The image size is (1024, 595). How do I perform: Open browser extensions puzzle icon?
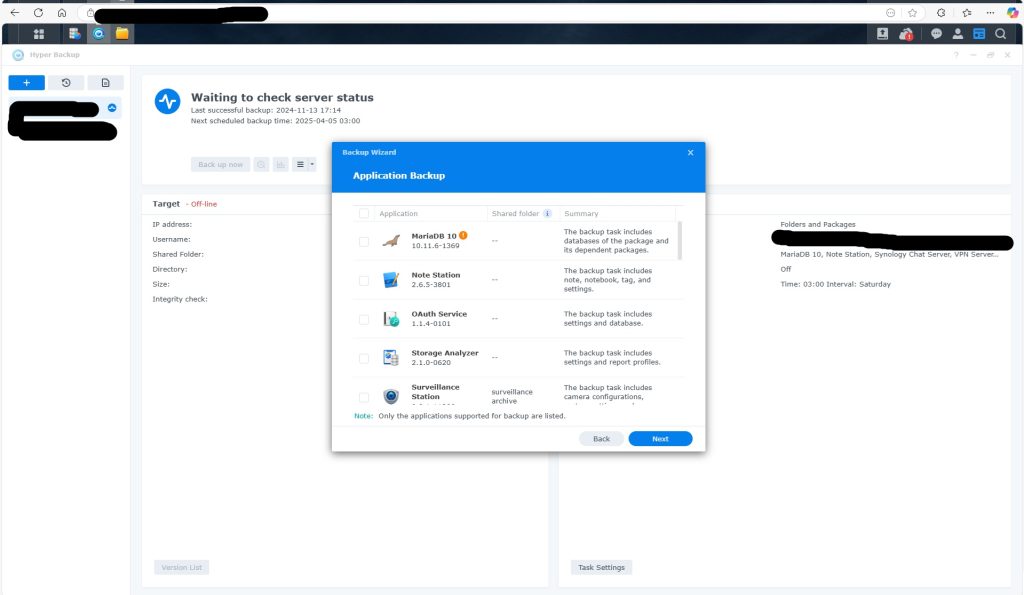[x=941, y=12]
